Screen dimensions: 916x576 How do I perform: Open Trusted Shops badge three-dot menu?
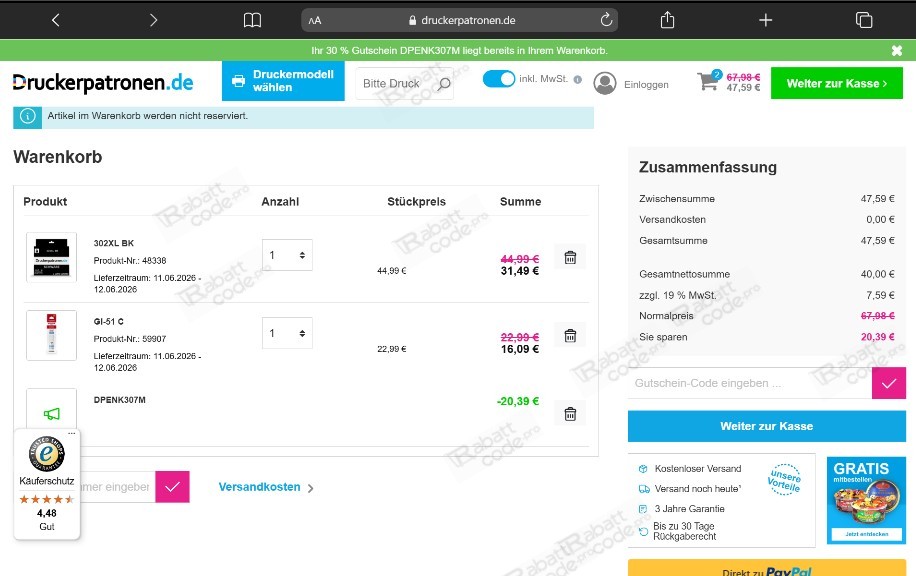point(72,433)
